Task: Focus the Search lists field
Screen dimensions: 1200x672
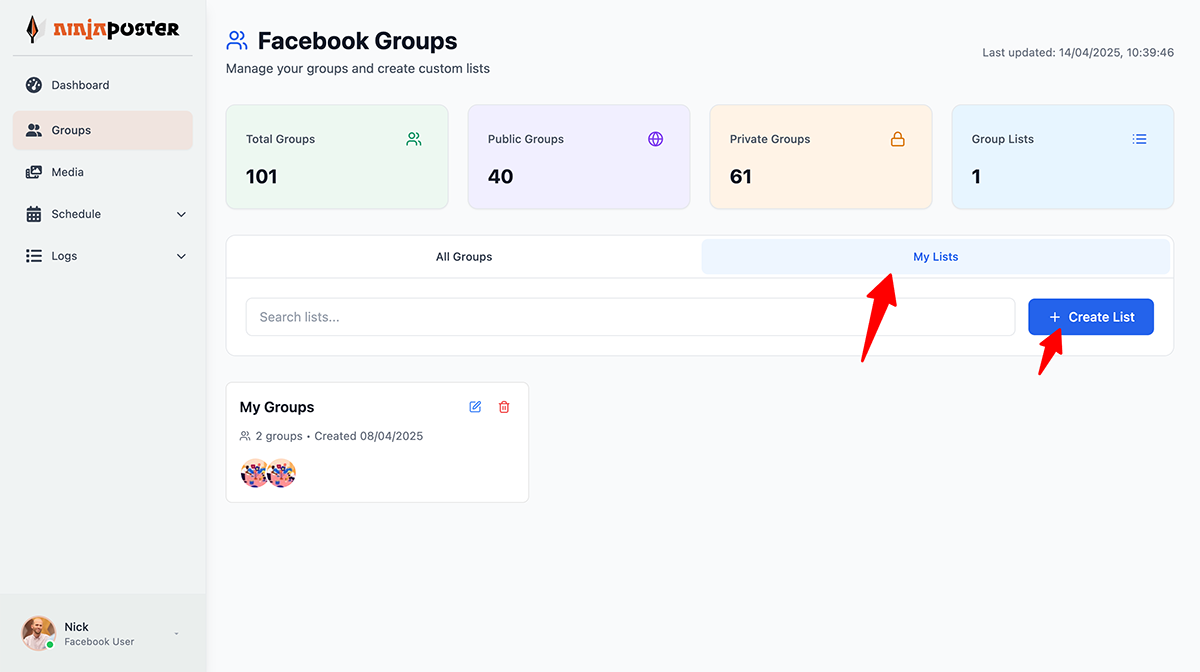Action: [x=630, y=317]
